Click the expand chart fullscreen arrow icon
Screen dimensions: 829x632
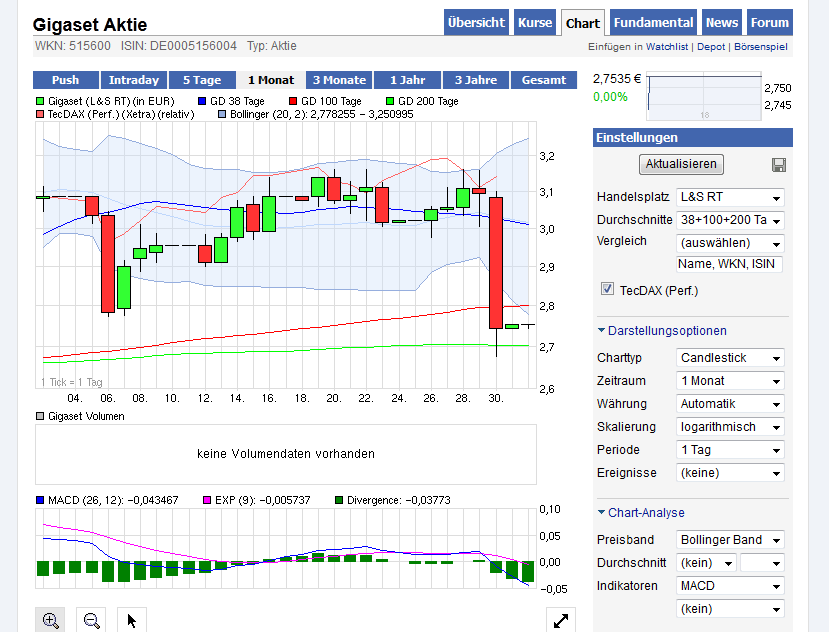561,620
